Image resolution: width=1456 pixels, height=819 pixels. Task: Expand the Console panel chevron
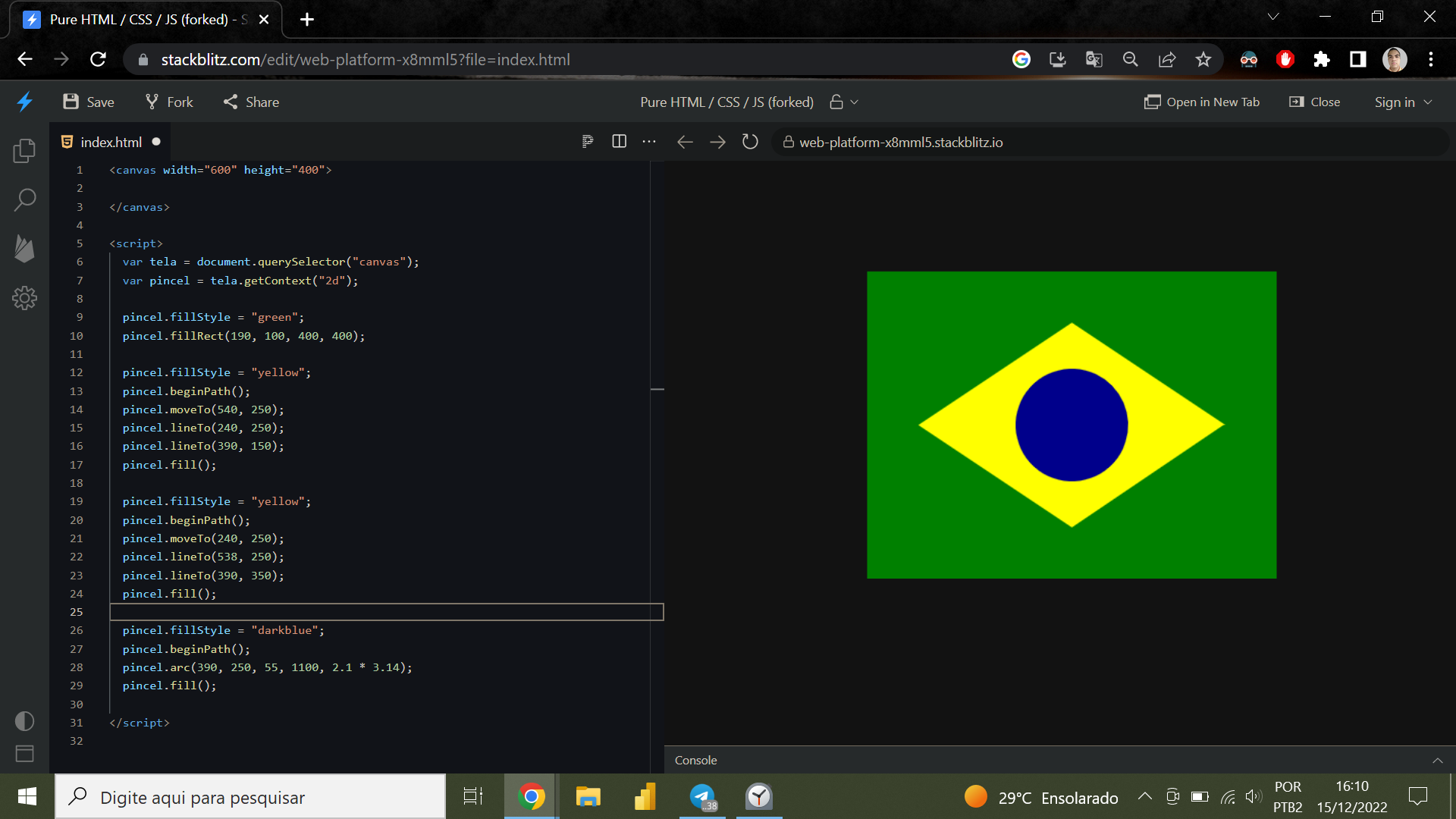coord(1437,760)
